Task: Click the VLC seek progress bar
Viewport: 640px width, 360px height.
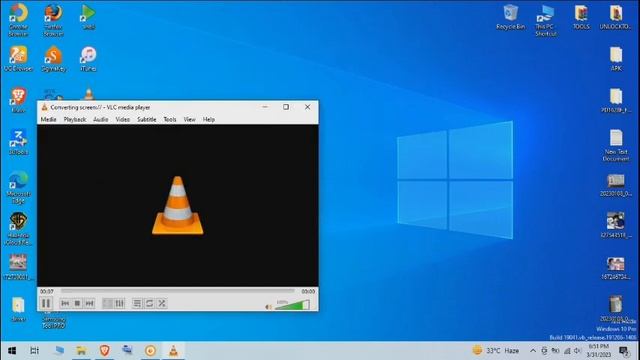Action: [x=178, y=291]
